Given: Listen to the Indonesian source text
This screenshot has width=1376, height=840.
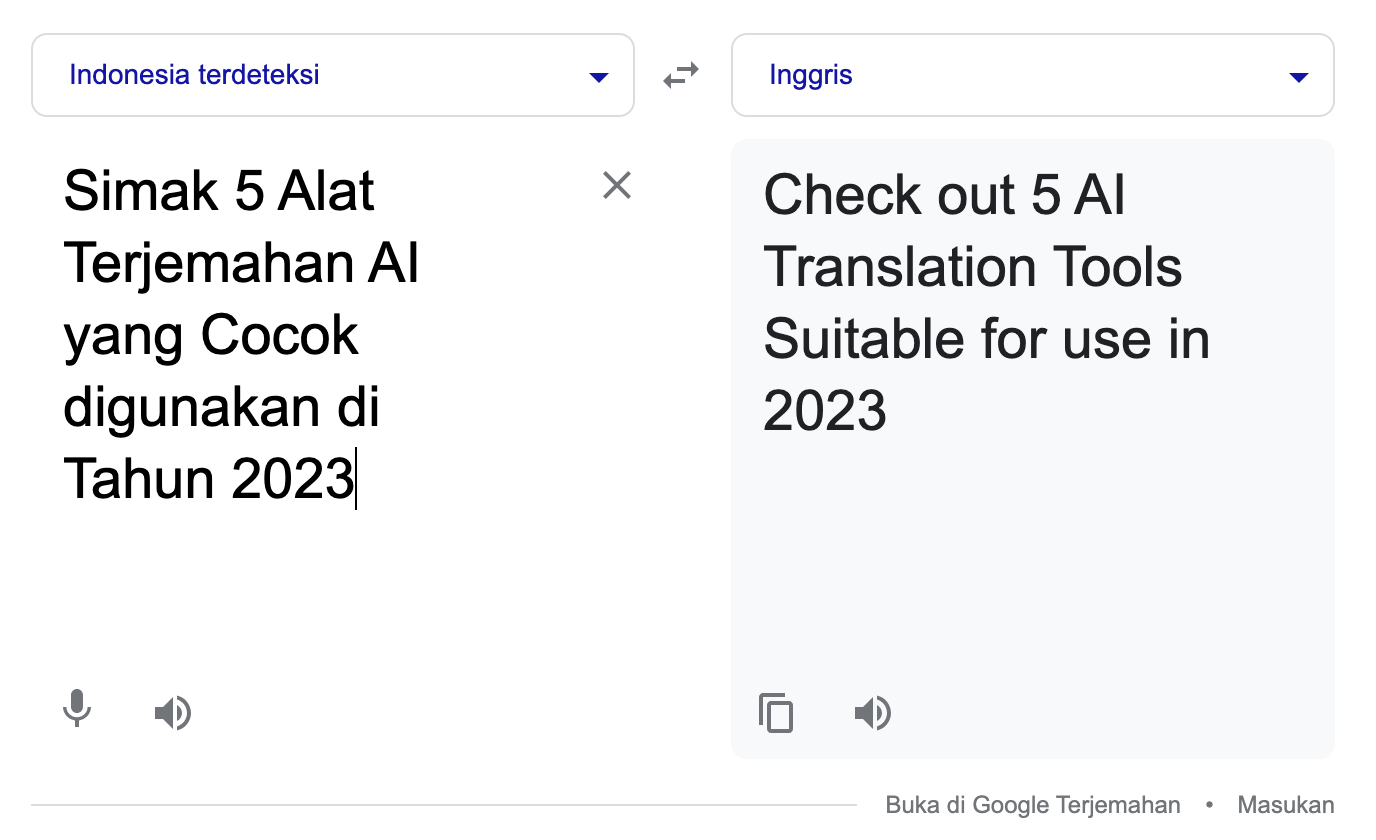Looking at the screenshot, I should tap(172, 713).
